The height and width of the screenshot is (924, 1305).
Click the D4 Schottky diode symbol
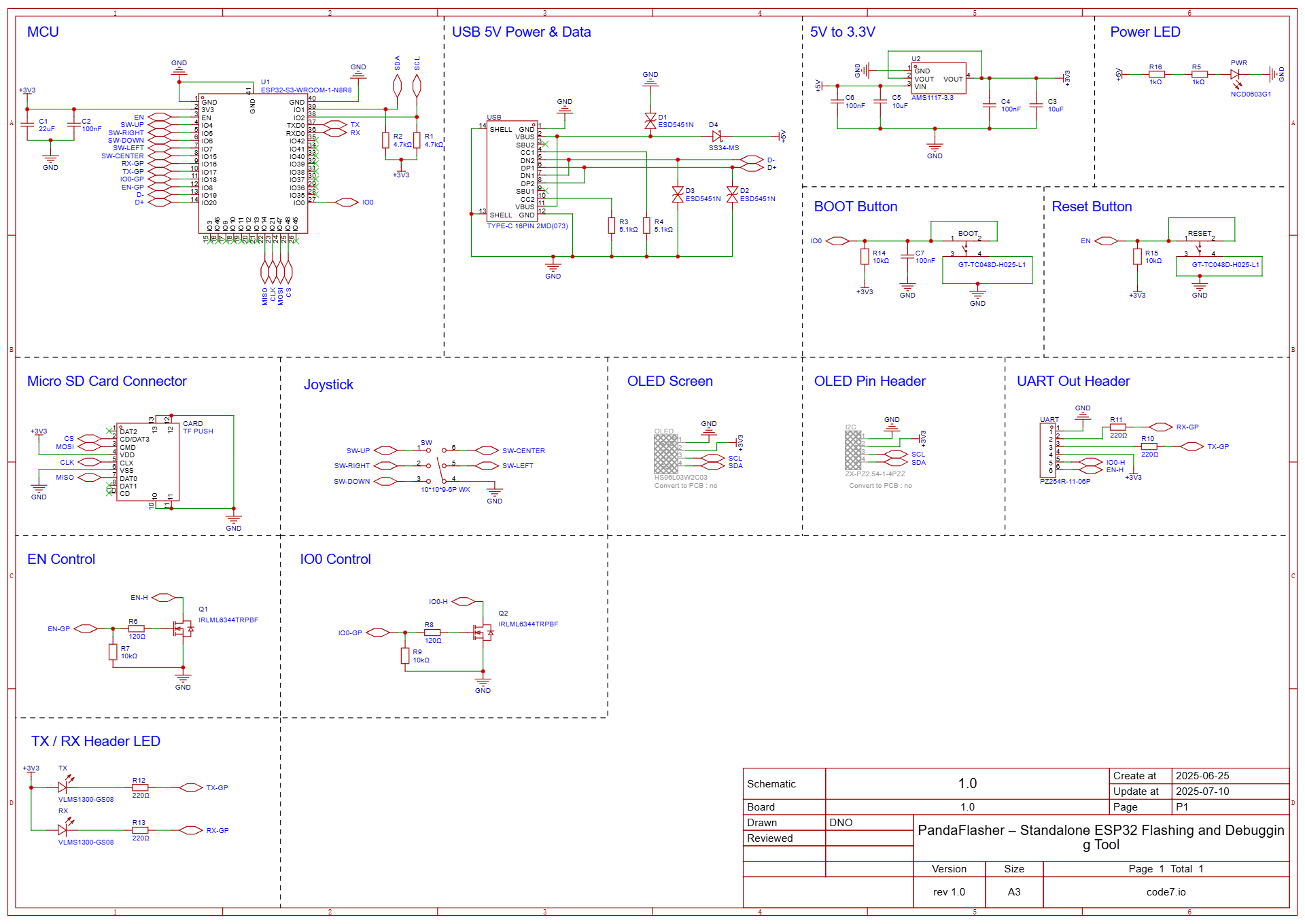pos(716,137)
